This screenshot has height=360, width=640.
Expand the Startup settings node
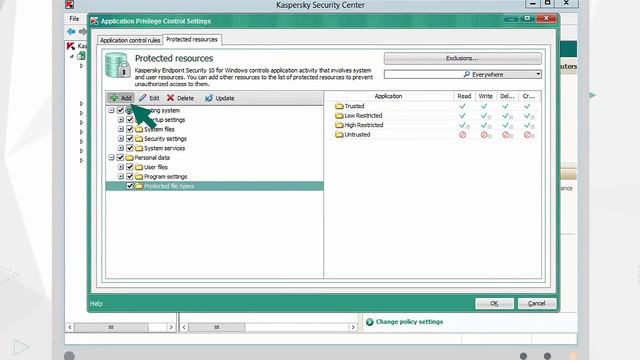[x=121, y=120]
